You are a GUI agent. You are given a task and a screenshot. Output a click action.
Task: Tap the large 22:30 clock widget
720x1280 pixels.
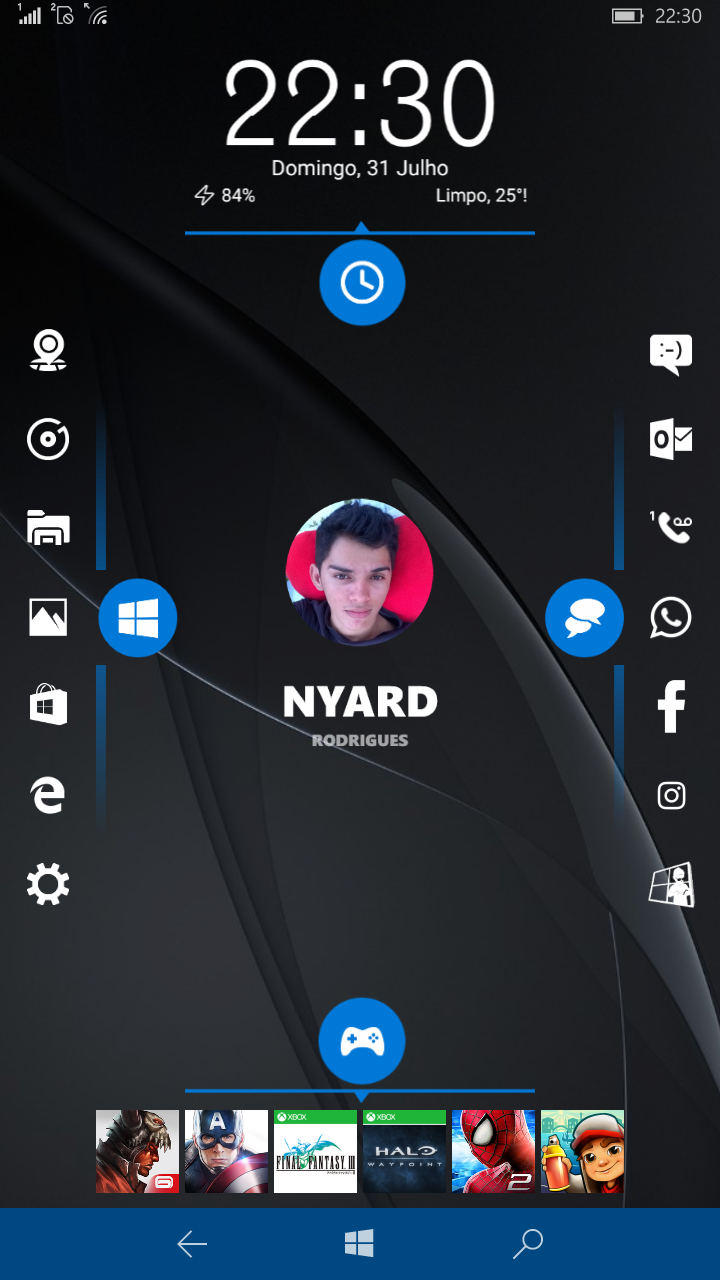tap(360, 104)
